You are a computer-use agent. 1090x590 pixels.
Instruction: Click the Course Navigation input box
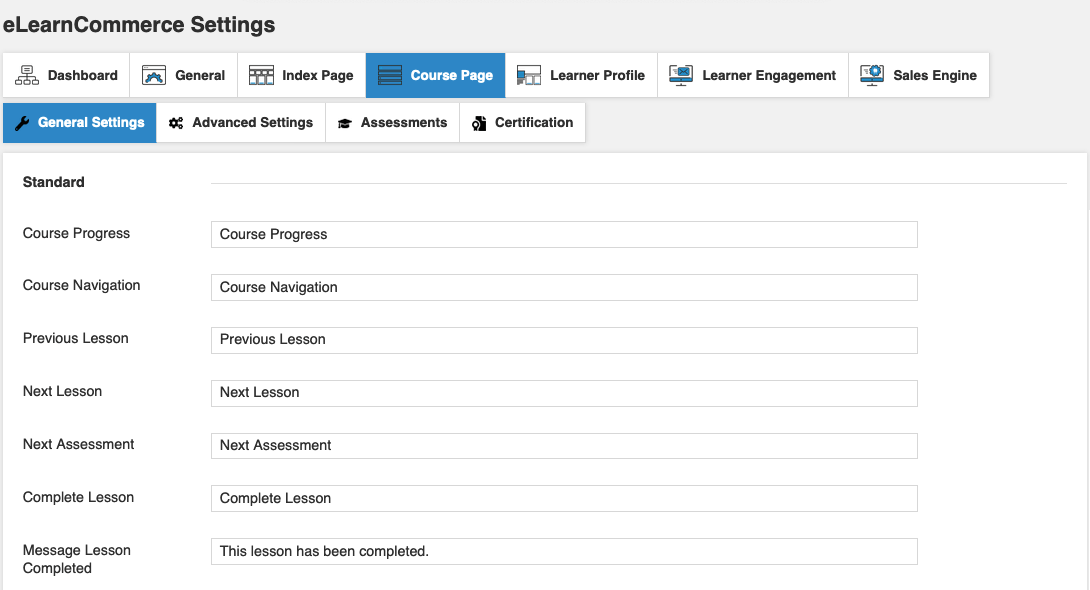564,287
